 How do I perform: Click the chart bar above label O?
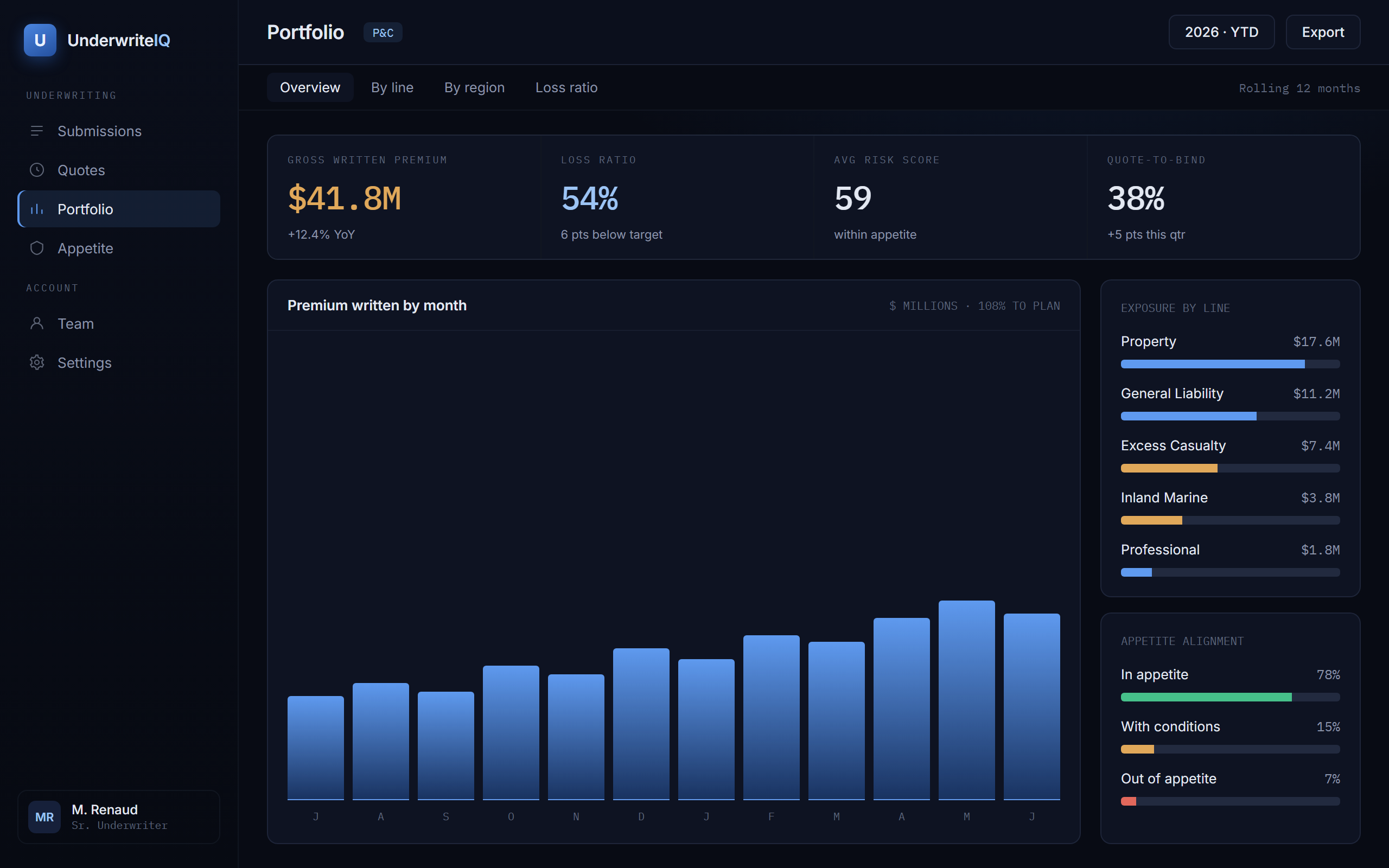511,732
